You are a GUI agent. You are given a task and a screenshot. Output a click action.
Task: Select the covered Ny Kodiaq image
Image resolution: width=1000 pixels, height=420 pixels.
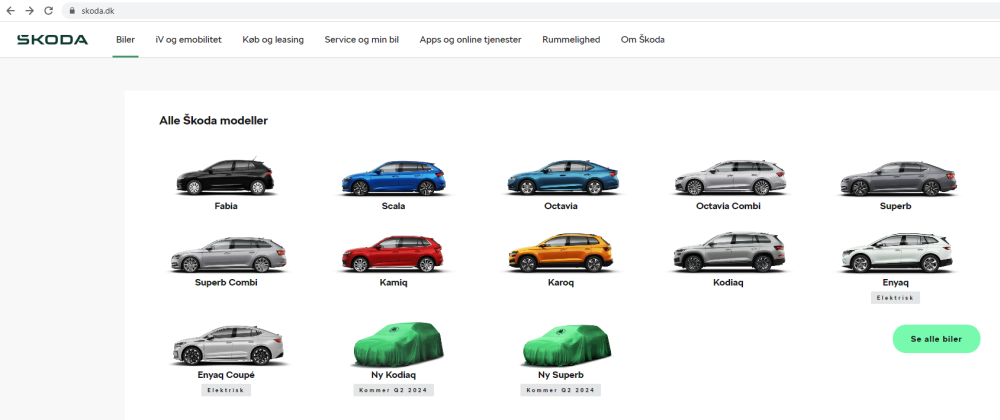[x=397, y=343]
